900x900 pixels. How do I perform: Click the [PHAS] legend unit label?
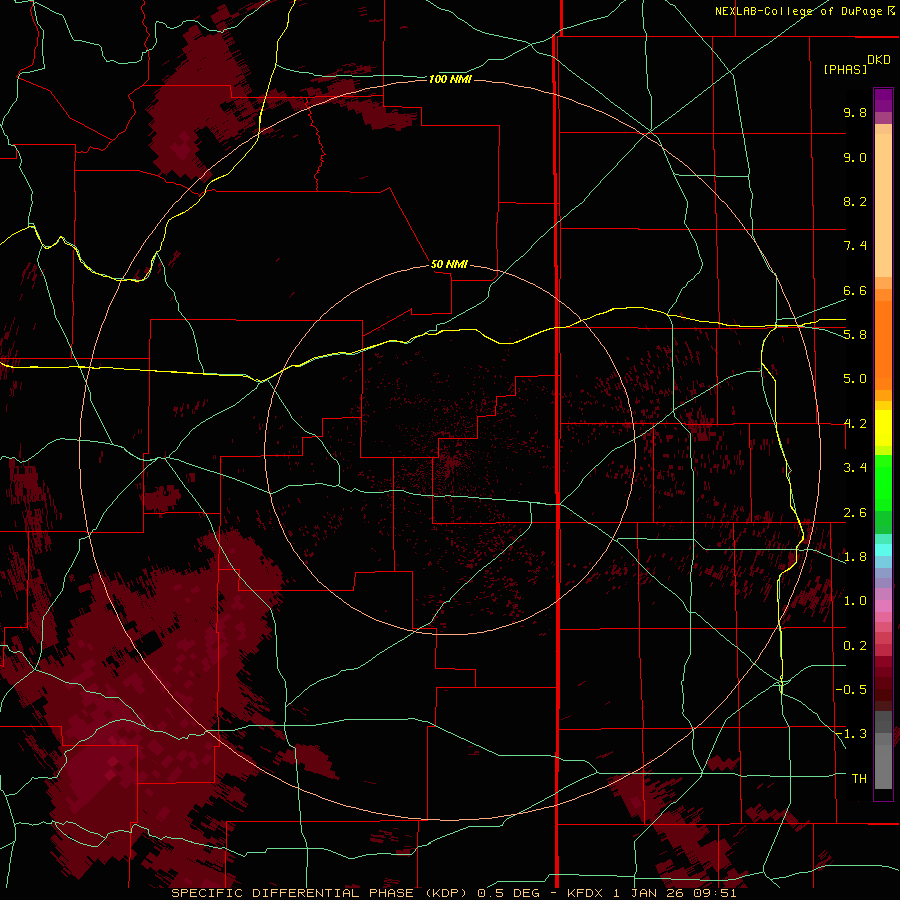pos(845,69)
